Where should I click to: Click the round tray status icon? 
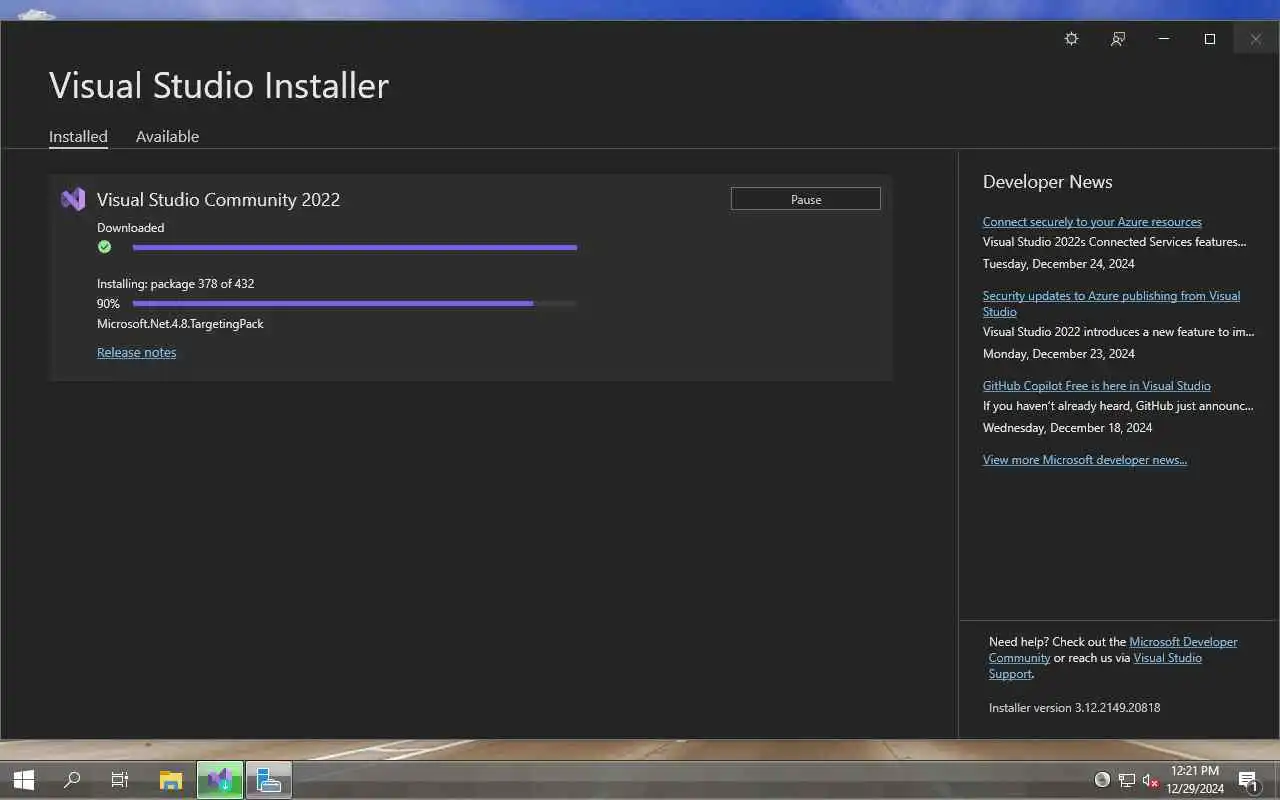tap(1102, 780)
